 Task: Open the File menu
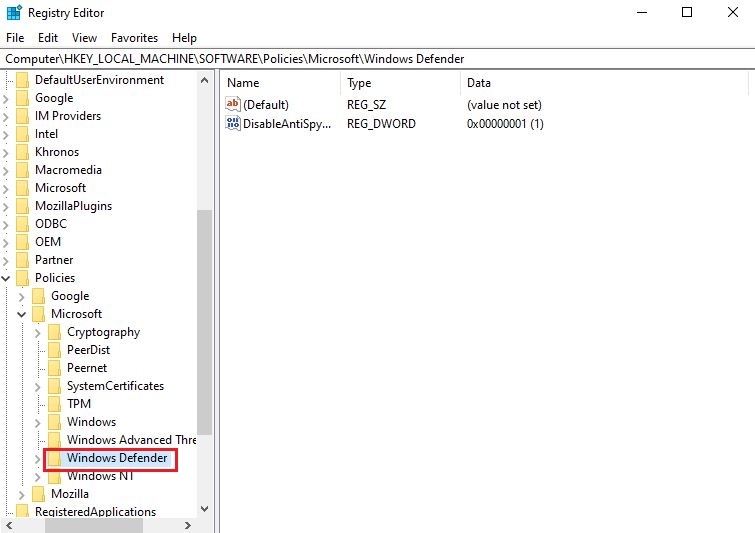[15, 38]
